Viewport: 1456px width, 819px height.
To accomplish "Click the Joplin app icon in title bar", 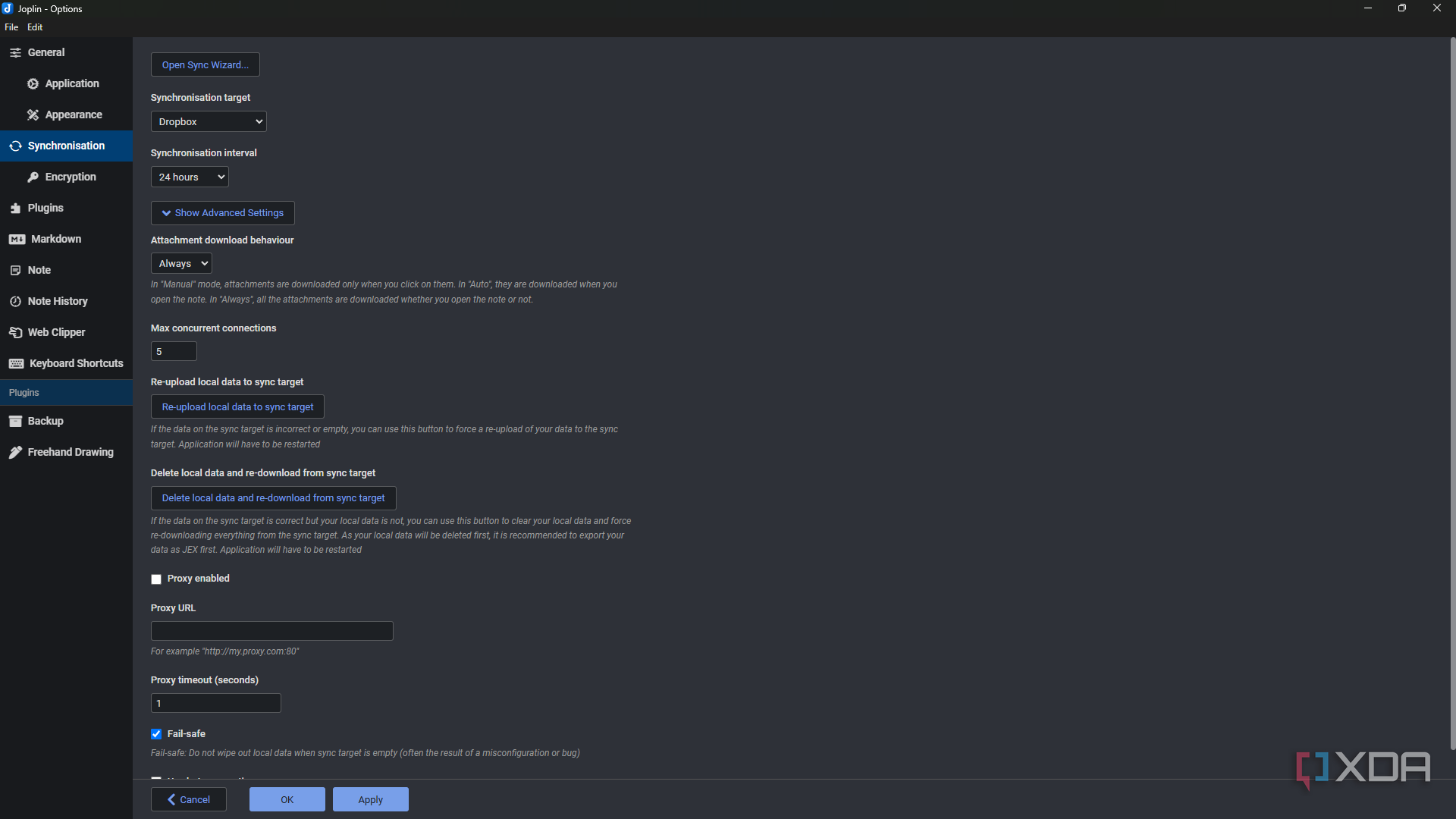I will (8, 8).
